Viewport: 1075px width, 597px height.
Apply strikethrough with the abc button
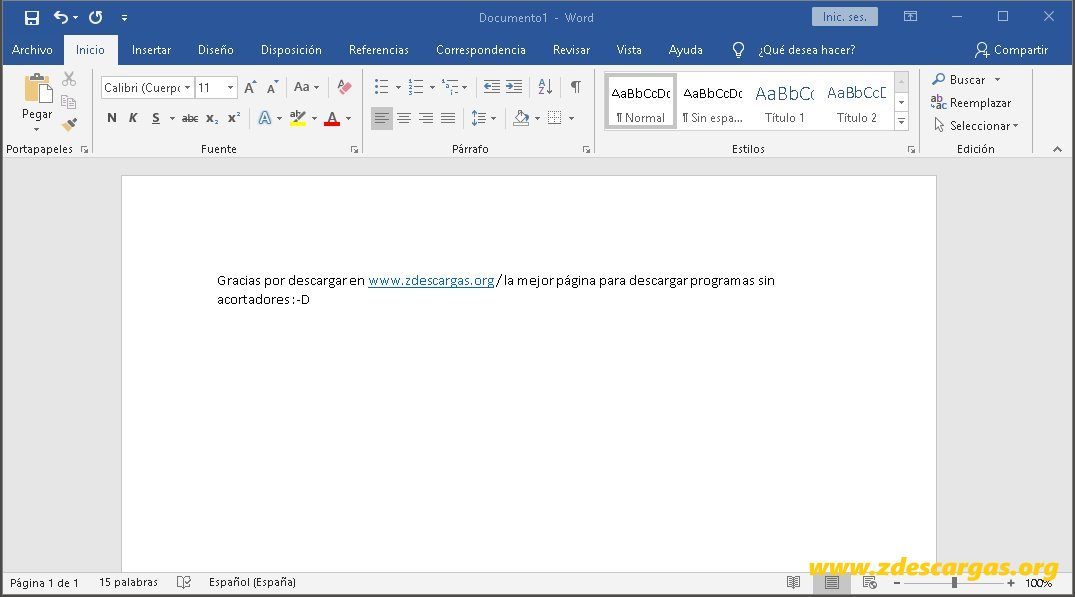[x=190, y=118]
